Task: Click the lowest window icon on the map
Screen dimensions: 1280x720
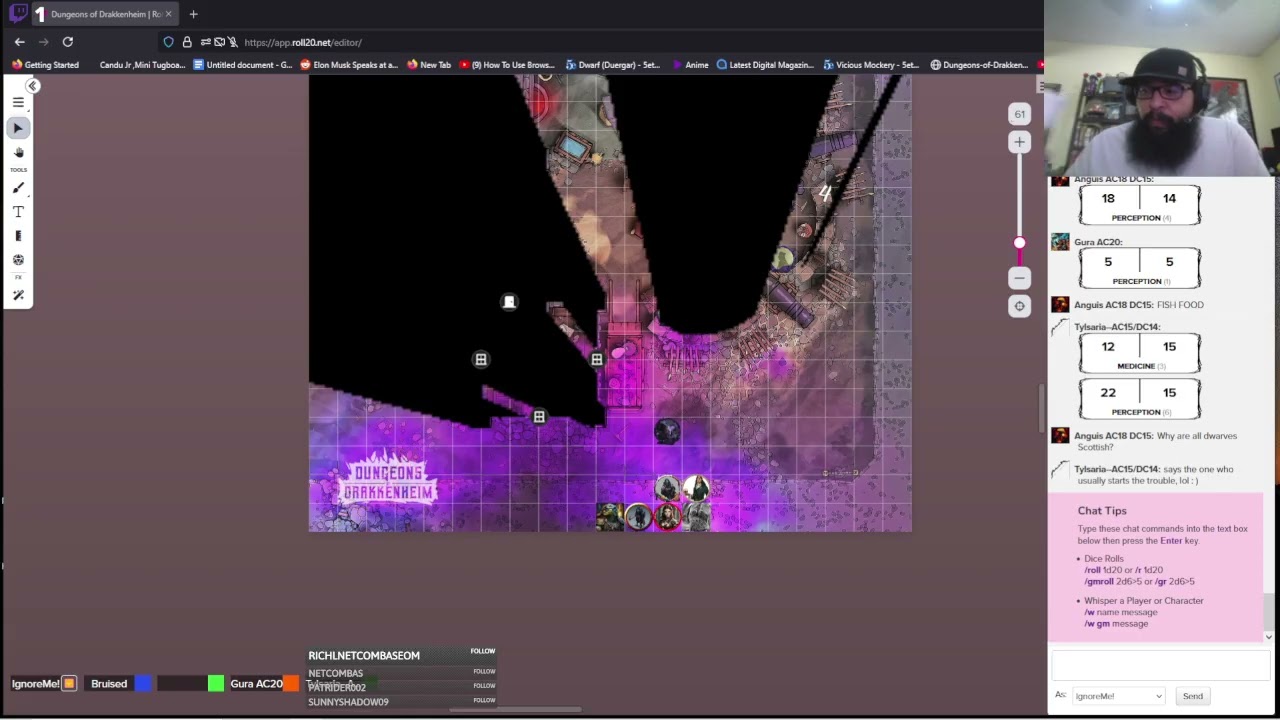Action: [539, 417]
